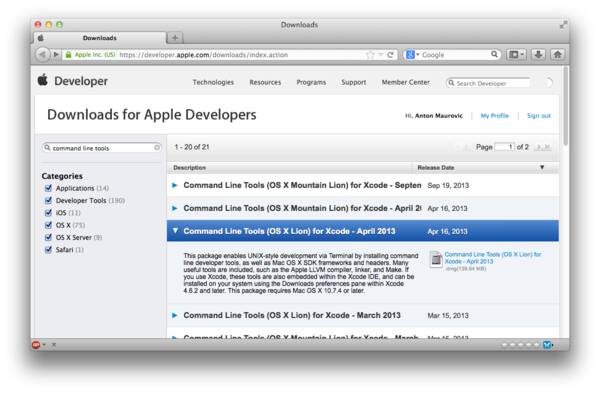The image size is (600, 393).
Task: Uncheck the iOS category
Action: [48, 212]
